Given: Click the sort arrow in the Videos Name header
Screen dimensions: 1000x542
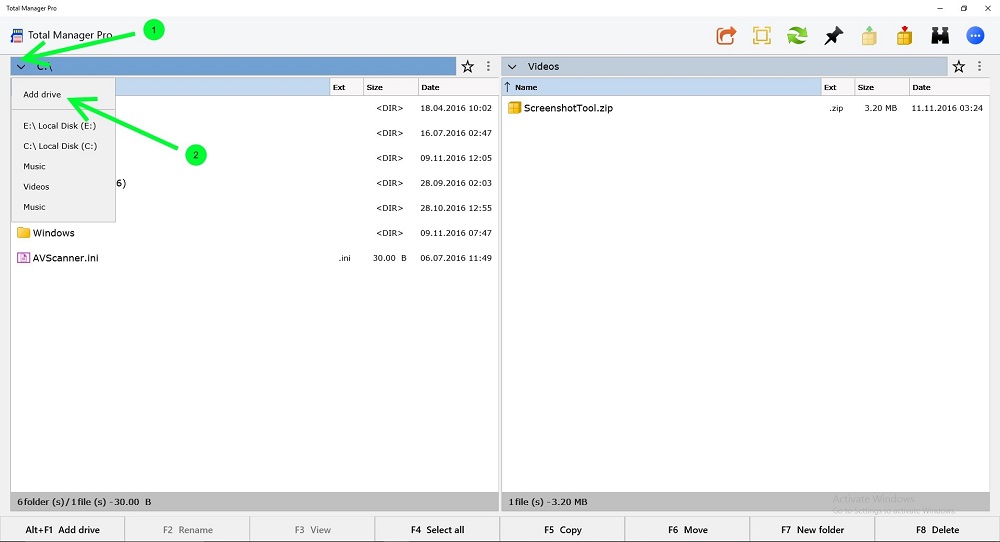Looking at the screenshot, I should 508,87.
